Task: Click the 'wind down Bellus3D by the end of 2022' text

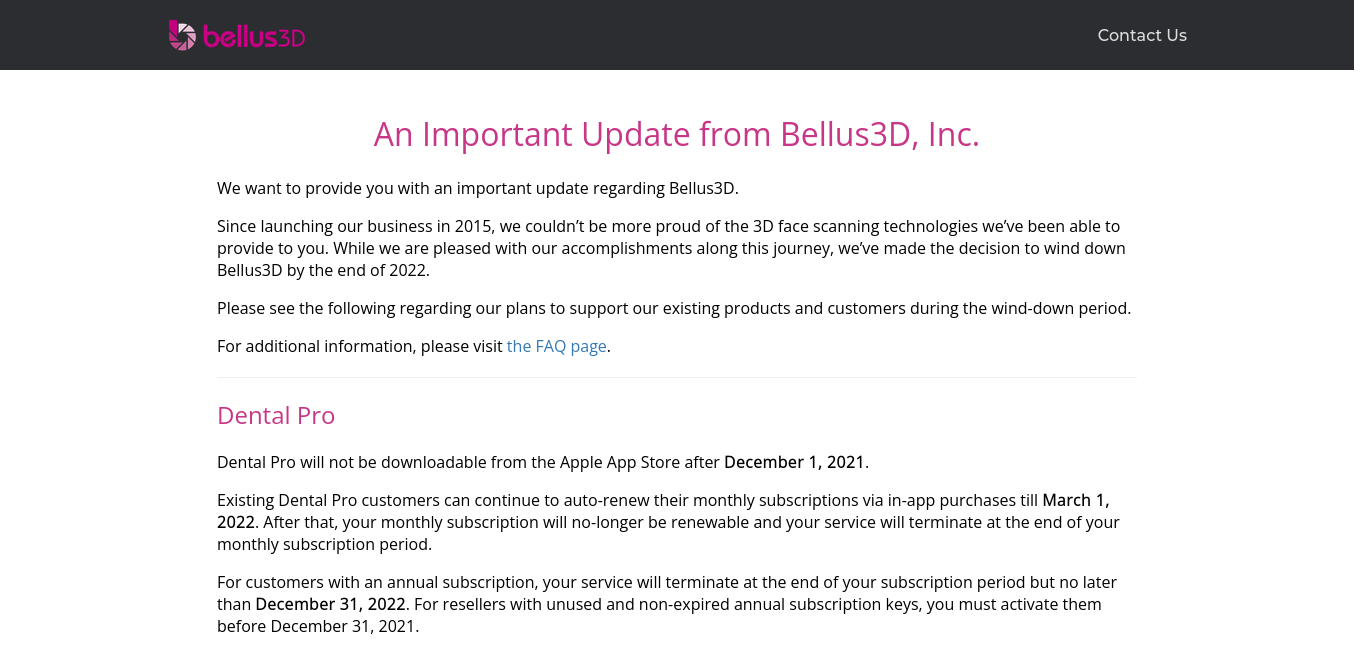Action: (x=671, y=259)
